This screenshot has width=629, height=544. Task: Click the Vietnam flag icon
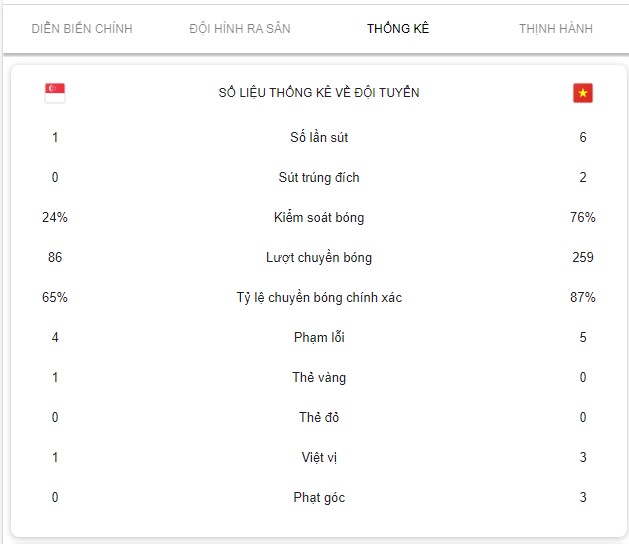click(x=582, y=93)
